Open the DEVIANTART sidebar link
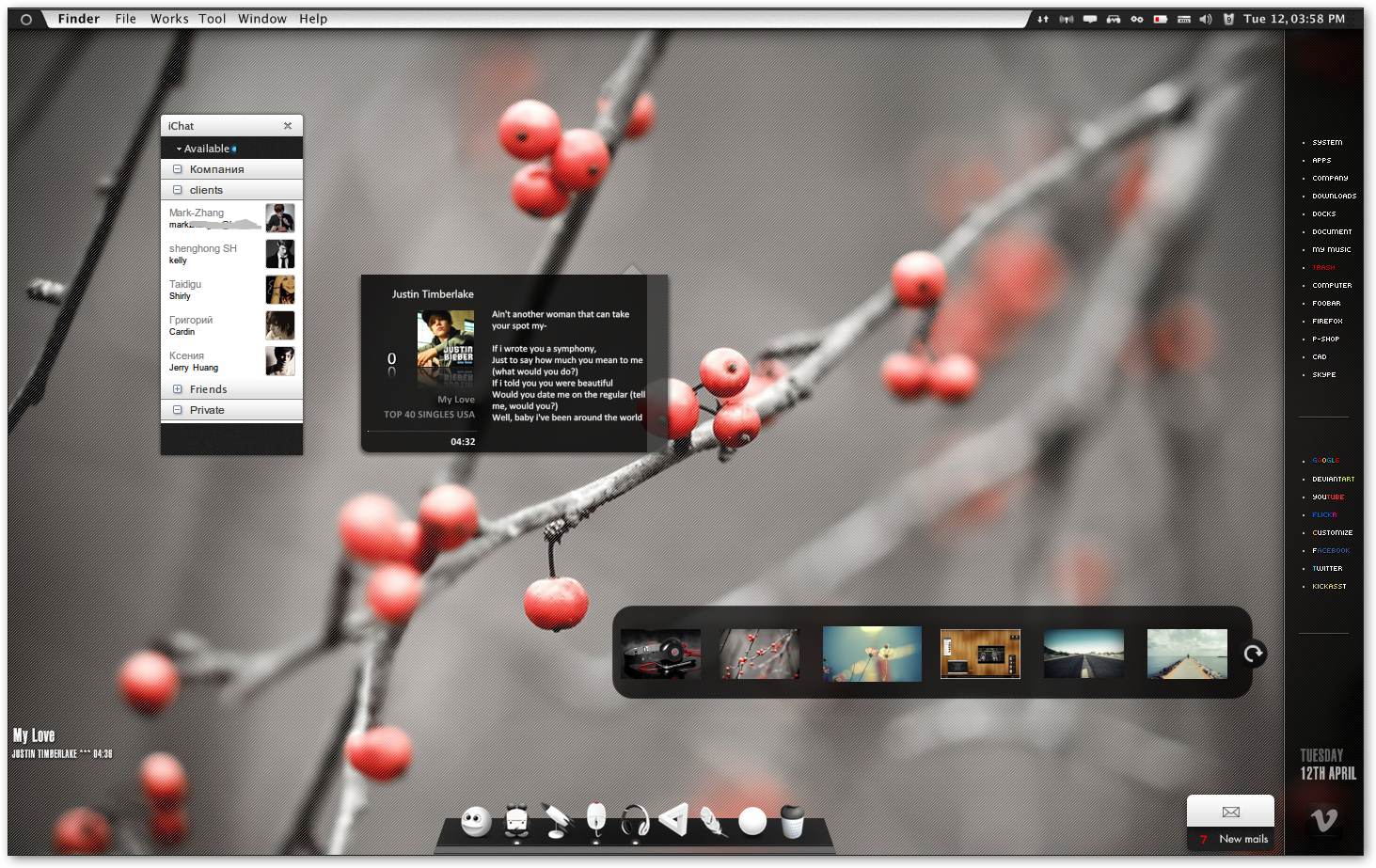Image resolution: width=1376 pixels, height=868 pixels. point(1334,480)
